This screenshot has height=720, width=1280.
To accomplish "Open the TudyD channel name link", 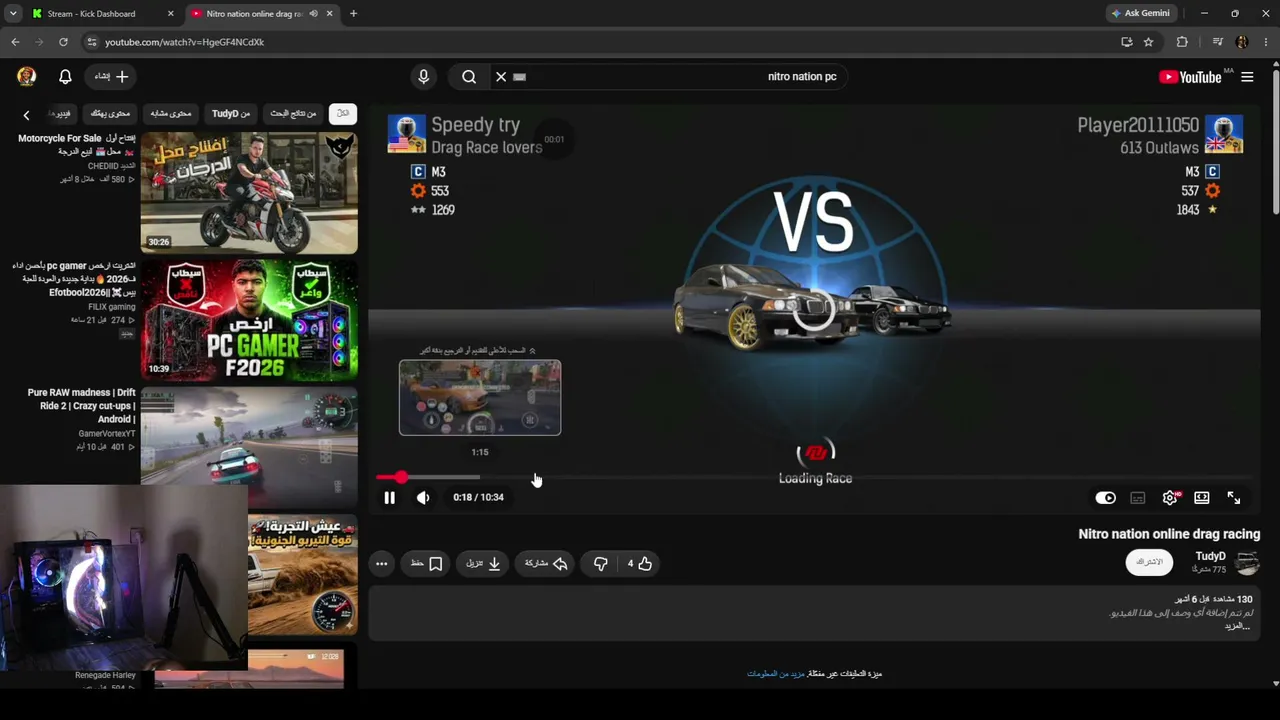I will pyautogui.click(x=1210, y=556).
